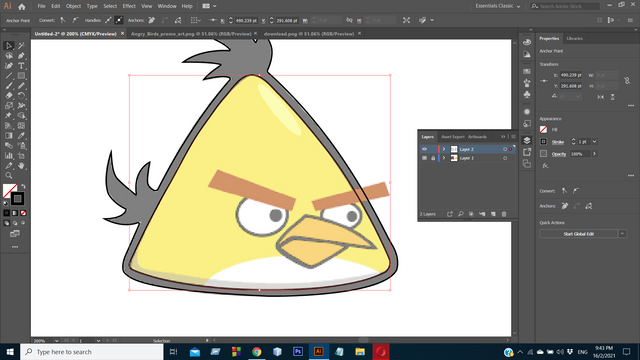
Task: Click Remove Selected Anchor Points icon in Properties
Action: point(565,206)
